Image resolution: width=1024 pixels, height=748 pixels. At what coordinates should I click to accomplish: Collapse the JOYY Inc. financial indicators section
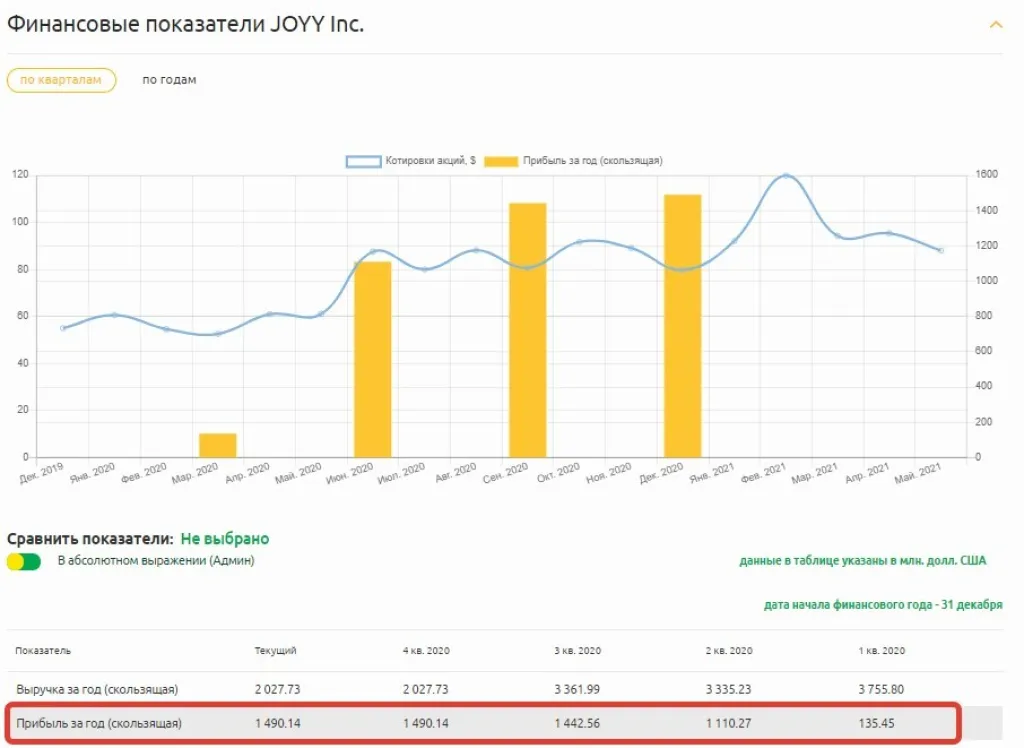tap(995, 24)
